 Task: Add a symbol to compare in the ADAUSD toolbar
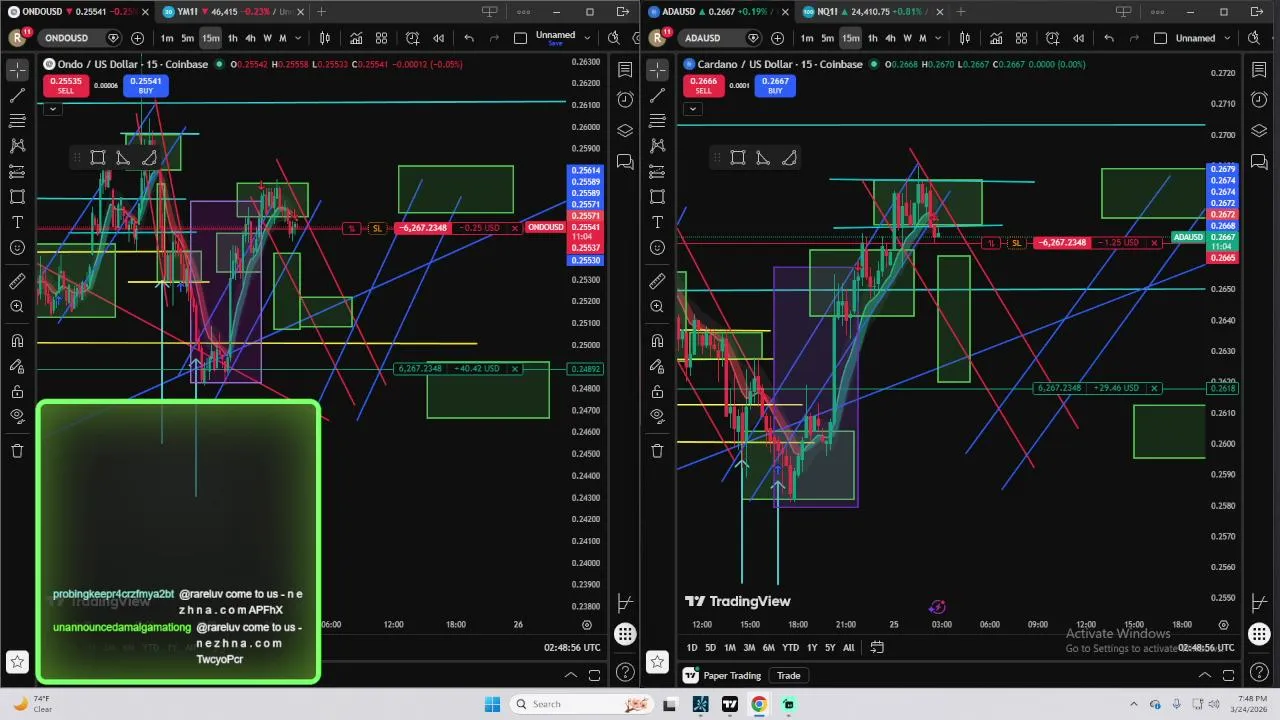pos(777,38)
